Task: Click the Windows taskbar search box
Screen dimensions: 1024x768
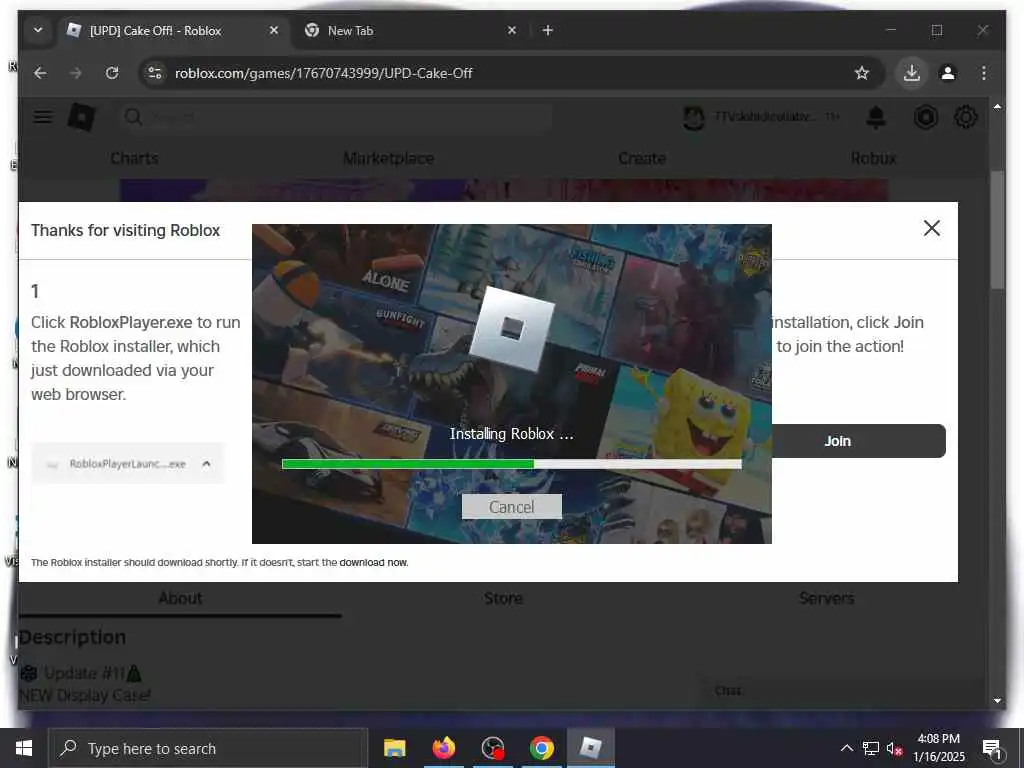Action: pos(208,748)
